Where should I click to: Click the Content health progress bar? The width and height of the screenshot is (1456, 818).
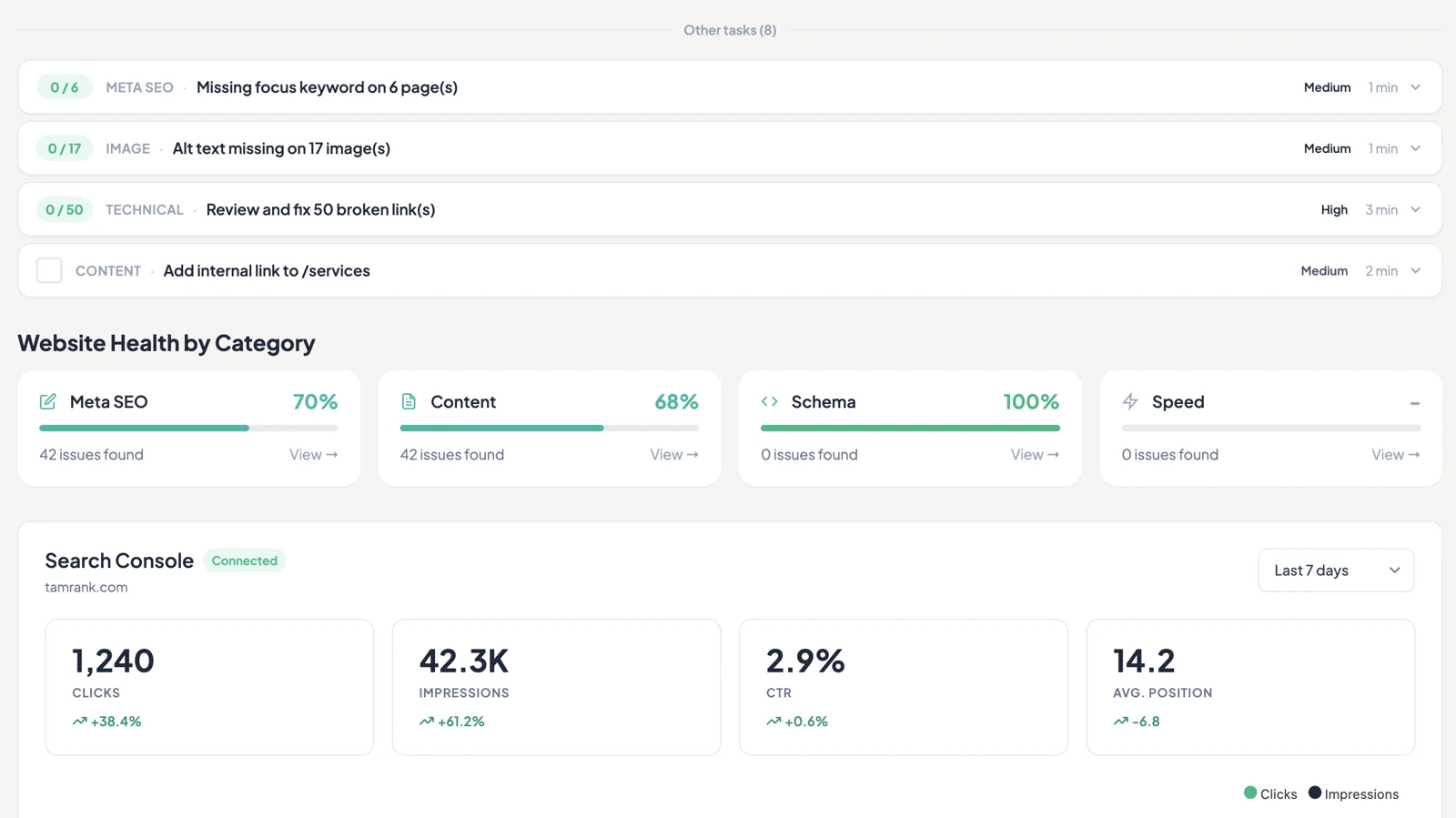coord(550,428)
